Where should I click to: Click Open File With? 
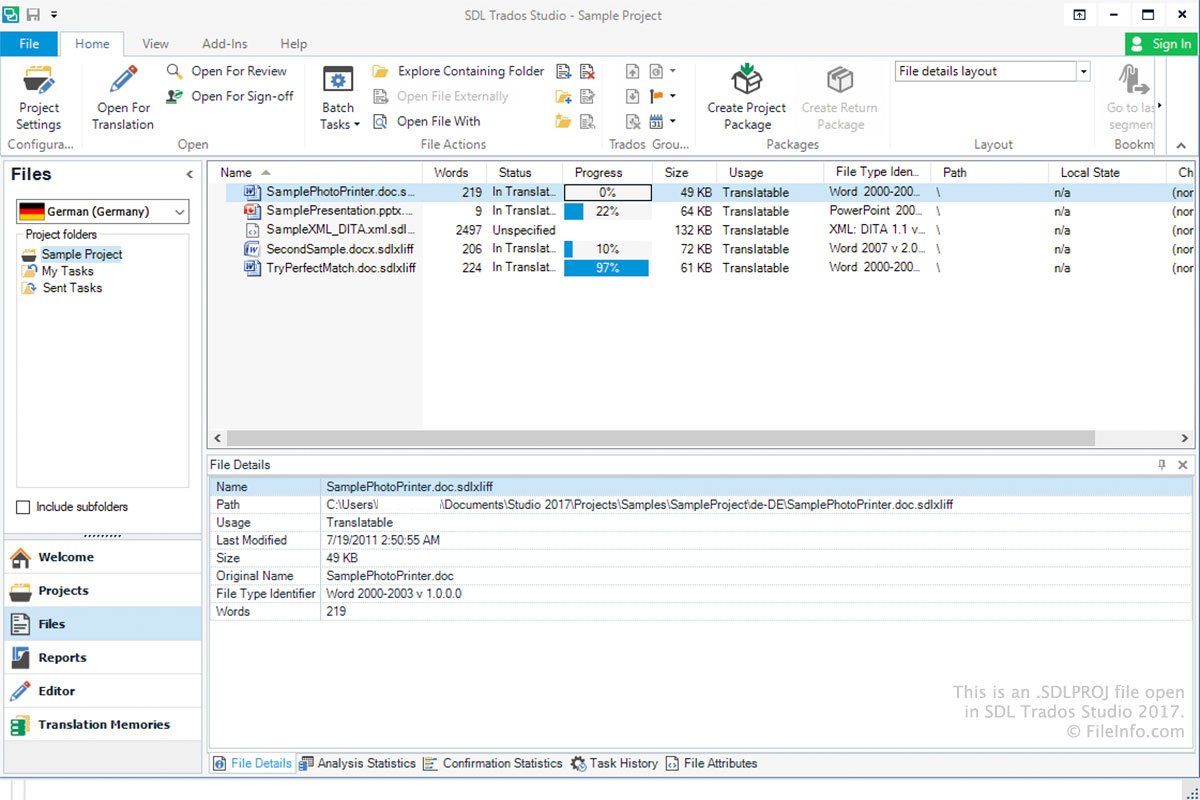(x=427, y=121)
